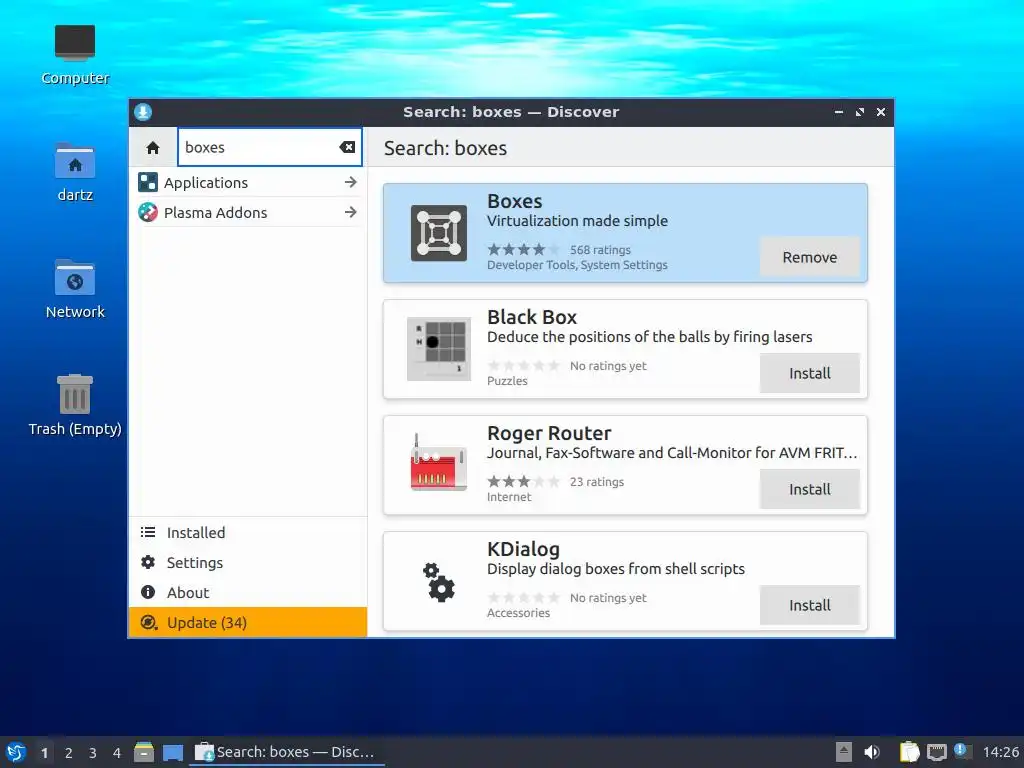Open the Boxes title text
The height and width of the screenshot is (768, 1024).
(x=515, y=201)
